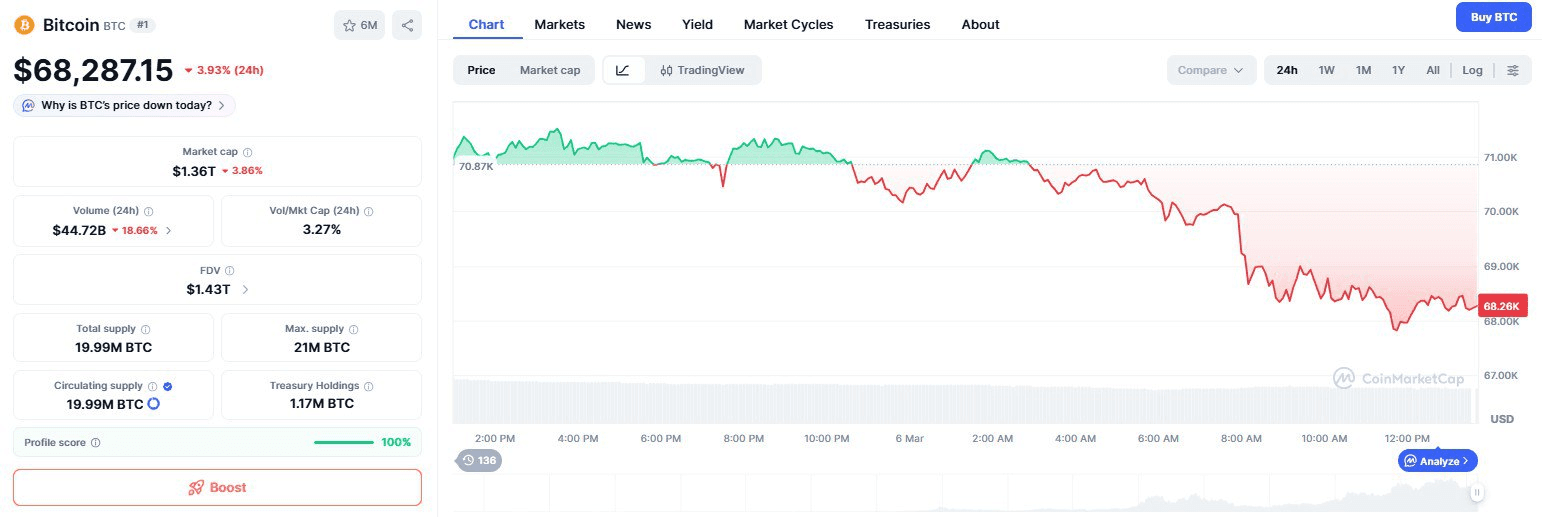Click the share icon button
The width and height of the screenshot is (1542, 517).
tap(407, 26)
